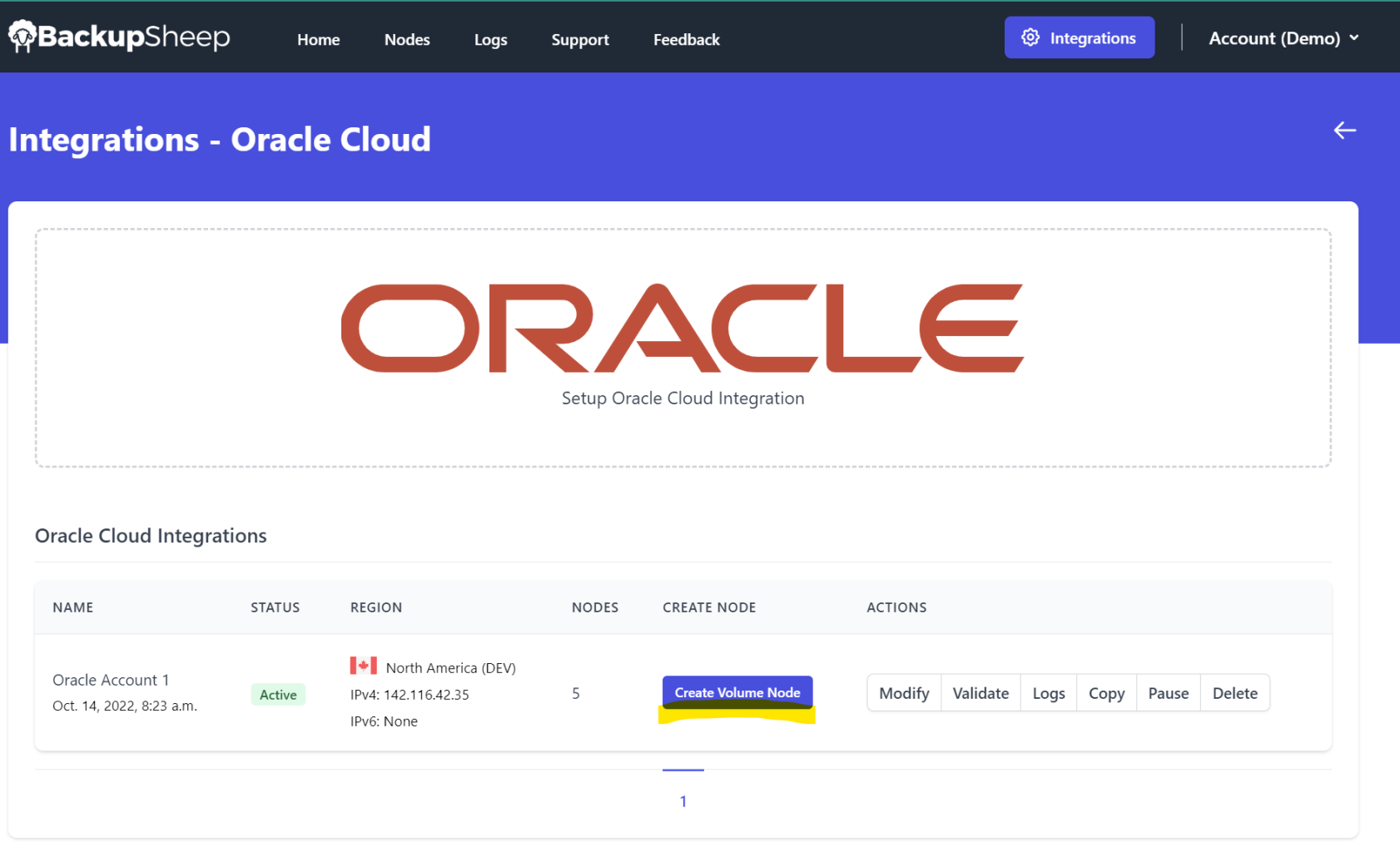Click the North America (DEV) region text

click(451, 668)
